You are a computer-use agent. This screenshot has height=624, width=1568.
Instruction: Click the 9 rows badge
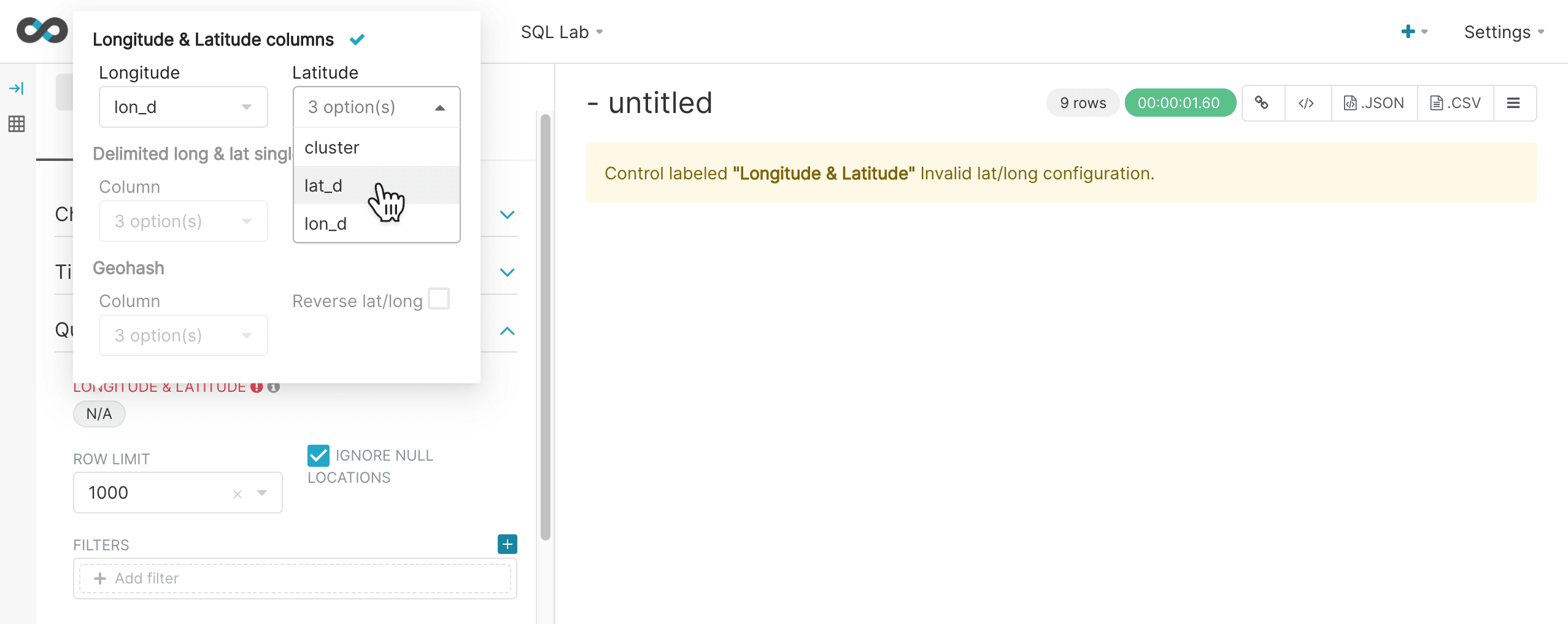(x=1083, y=103)
